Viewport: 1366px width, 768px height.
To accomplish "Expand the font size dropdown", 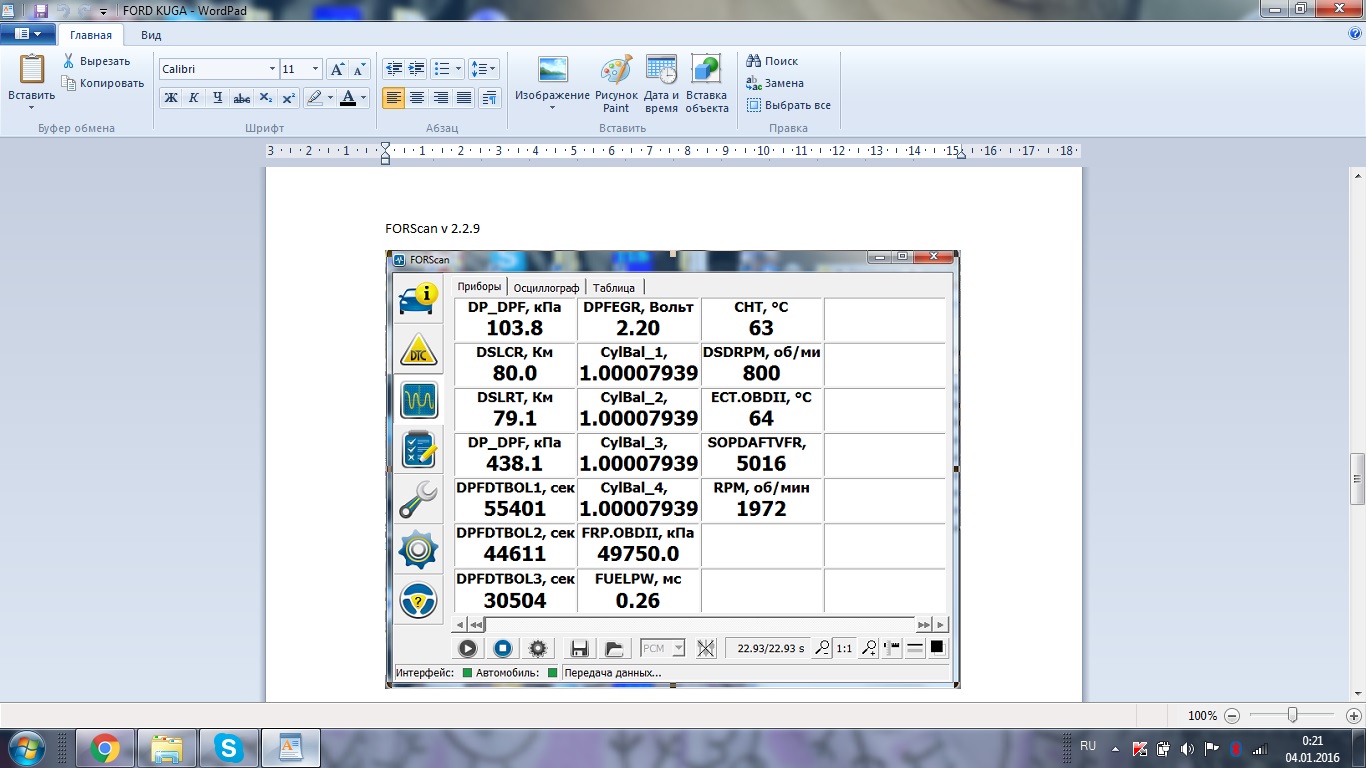I will click(315, 69).
